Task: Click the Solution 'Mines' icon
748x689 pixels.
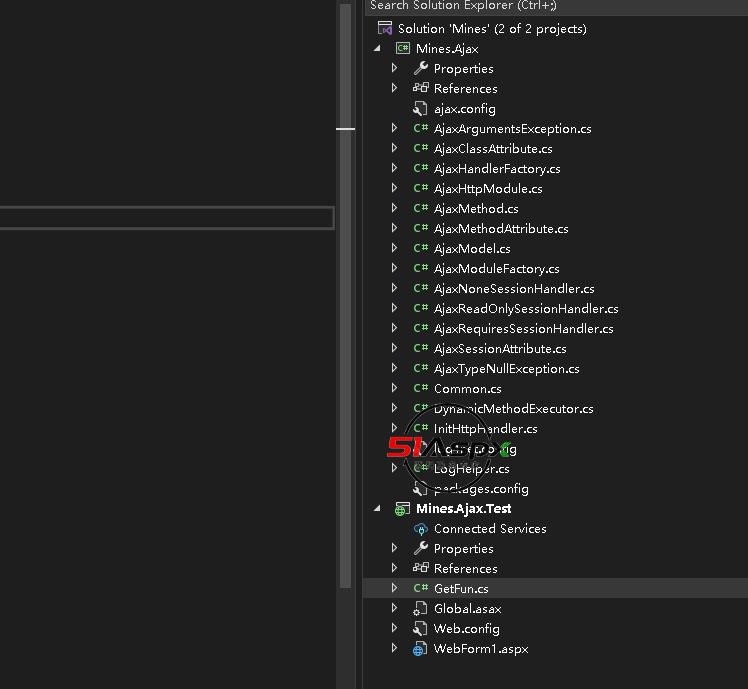Action: [x=385, y=29]
